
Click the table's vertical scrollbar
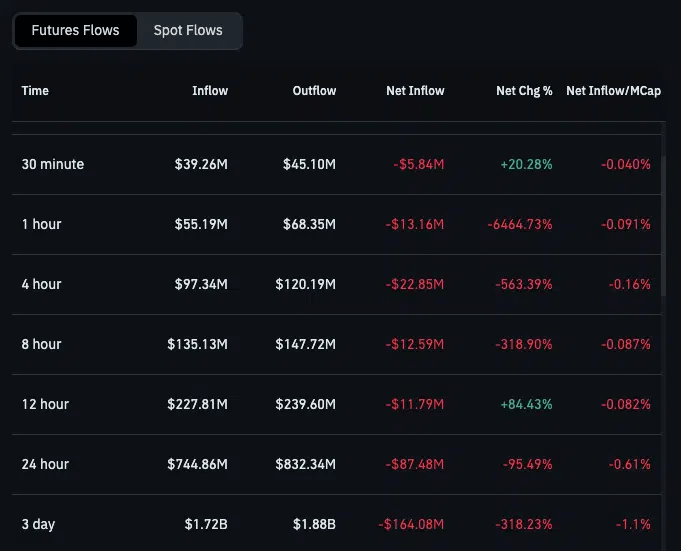(x=664, y=220)
